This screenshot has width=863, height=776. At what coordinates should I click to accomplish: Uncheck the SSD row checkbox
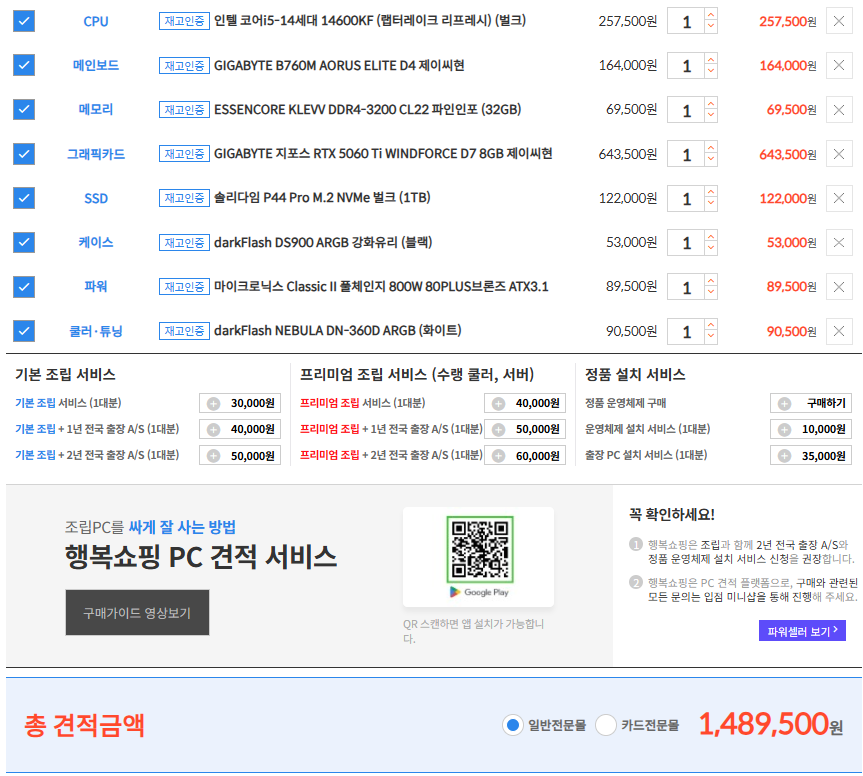coord(24,198)
